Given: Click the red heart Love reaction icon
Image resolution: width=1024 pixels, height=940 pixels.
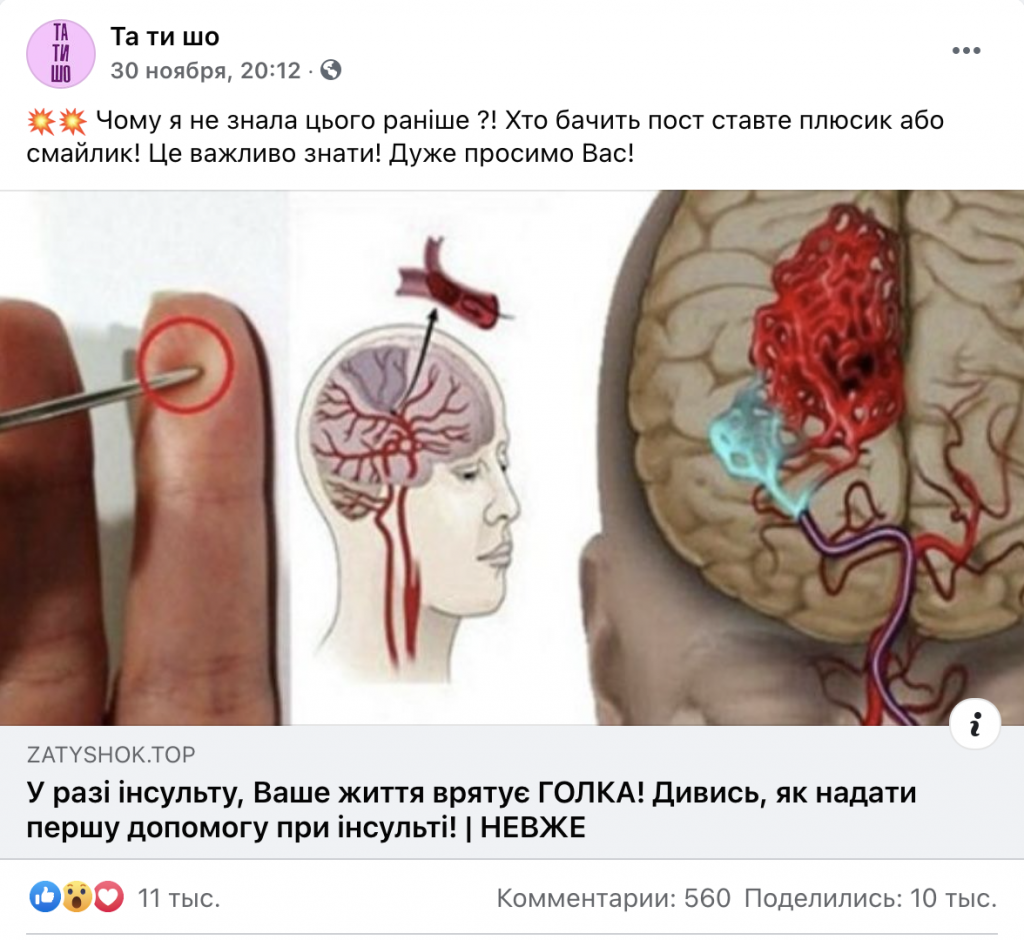Looking at the screenshot, I should coord(108,898).
